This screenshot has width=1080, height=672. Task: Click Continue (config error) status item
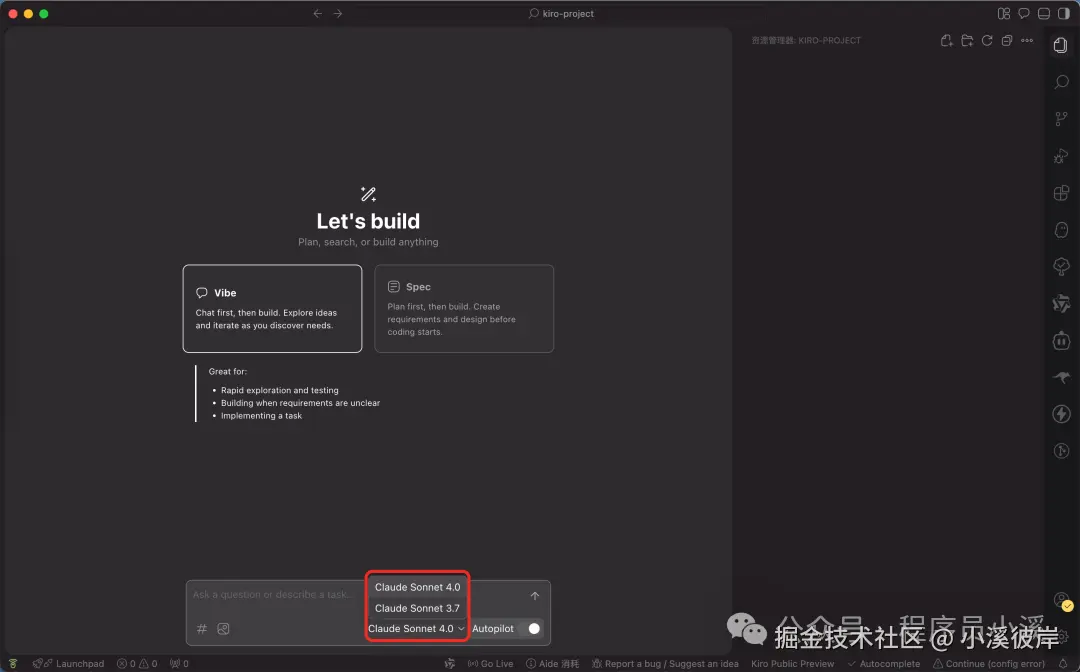tap(988, 664)
